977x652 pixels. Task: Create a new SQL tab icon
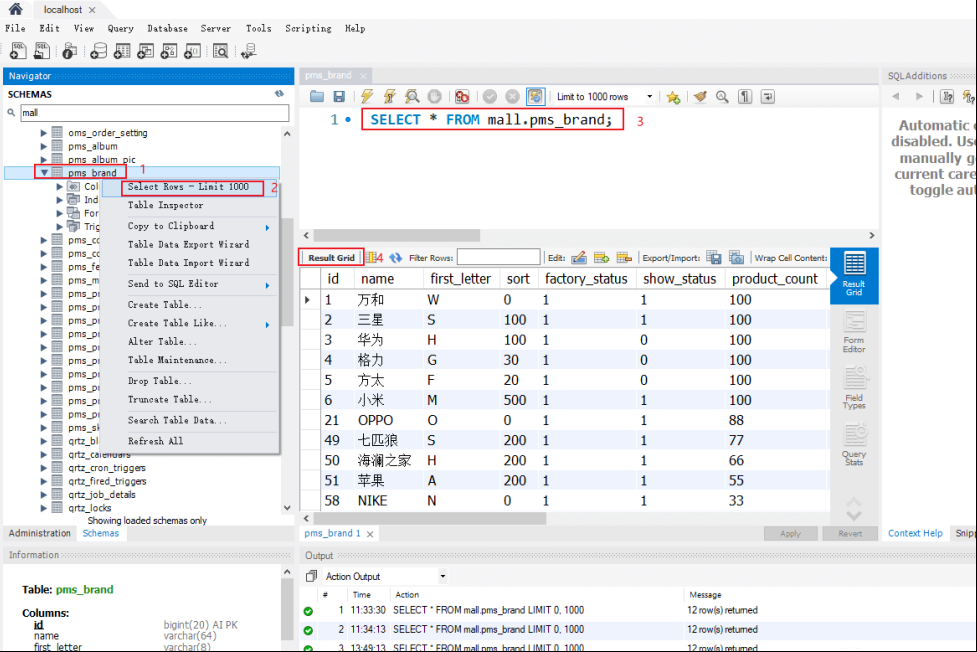click(18, 51)
